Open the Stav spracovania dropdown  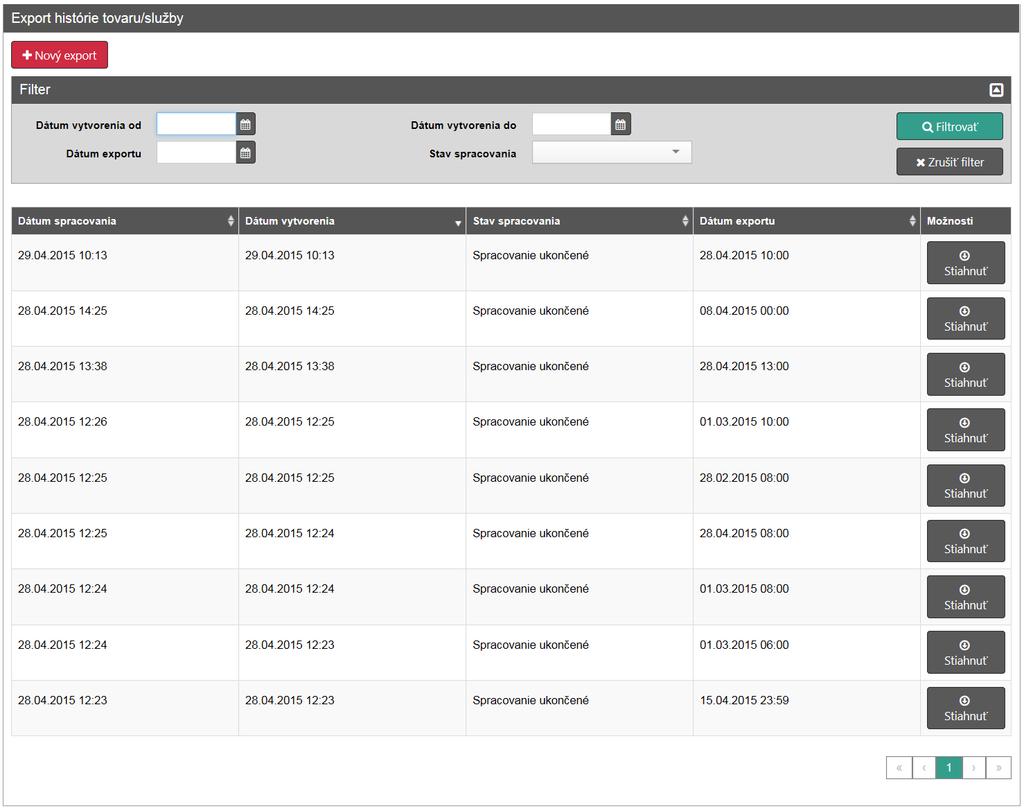coord(612,153)
